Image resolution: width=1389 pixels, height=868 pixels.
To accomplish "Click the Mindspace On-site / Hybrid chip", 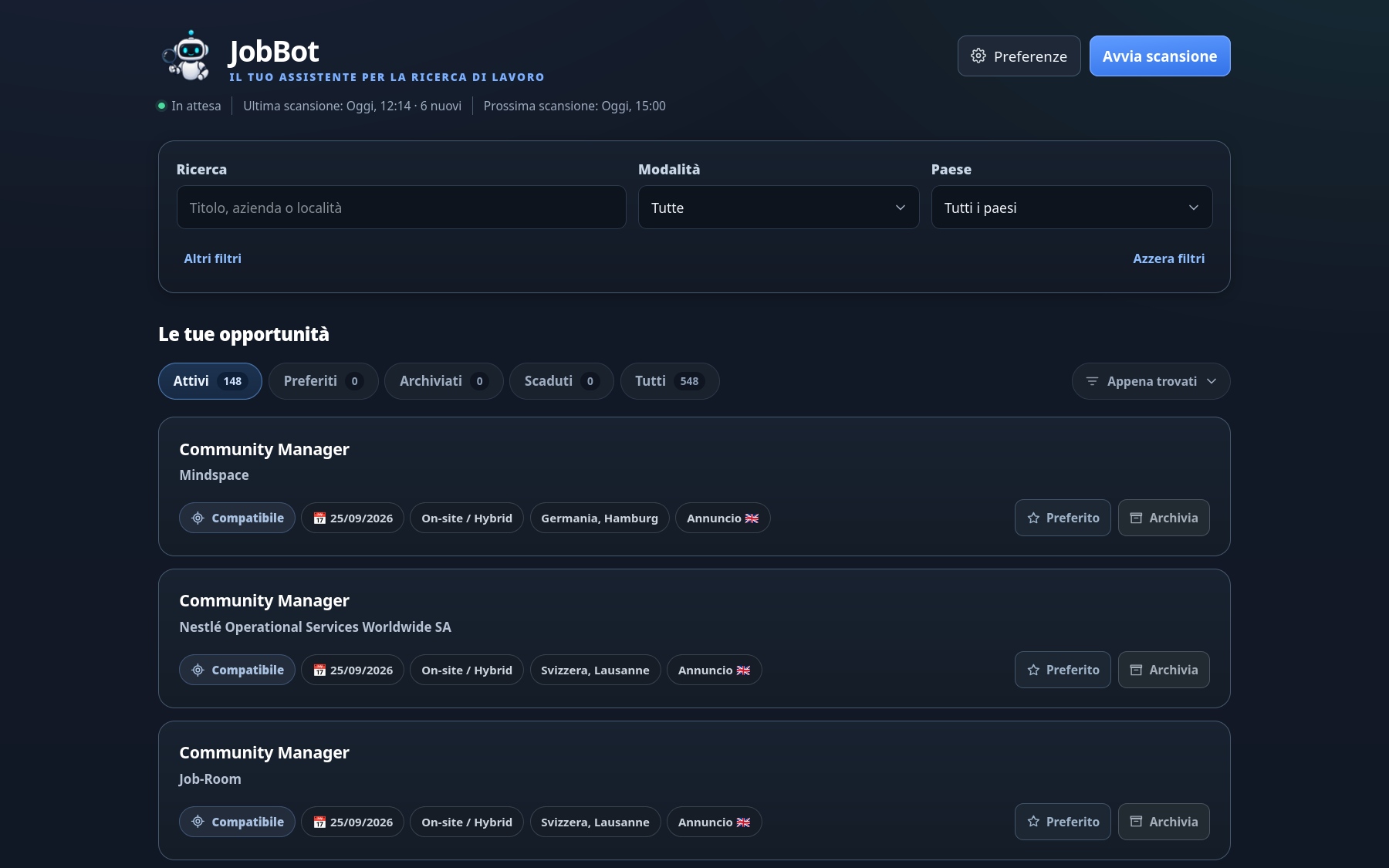I will (x=467, y=518).
